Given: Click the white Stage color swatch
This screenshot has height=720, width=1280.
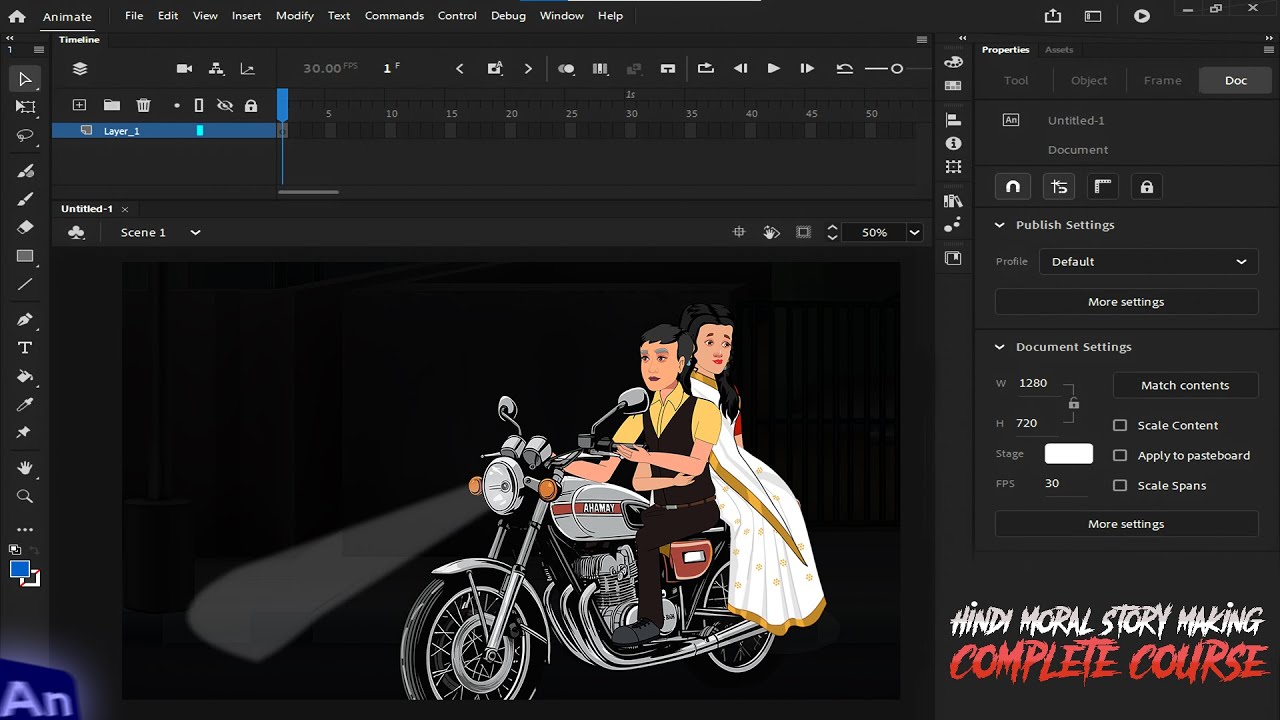Looking at the screenshot, I should [1069, 454].
